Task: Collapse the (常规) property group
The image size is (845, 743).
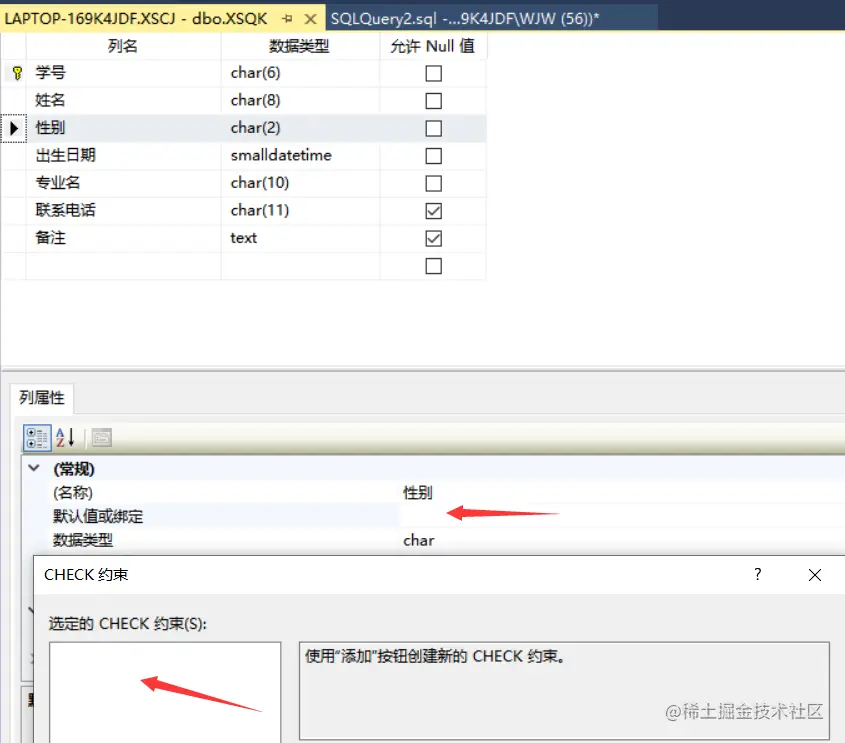Action: click(x=34, y=468)
